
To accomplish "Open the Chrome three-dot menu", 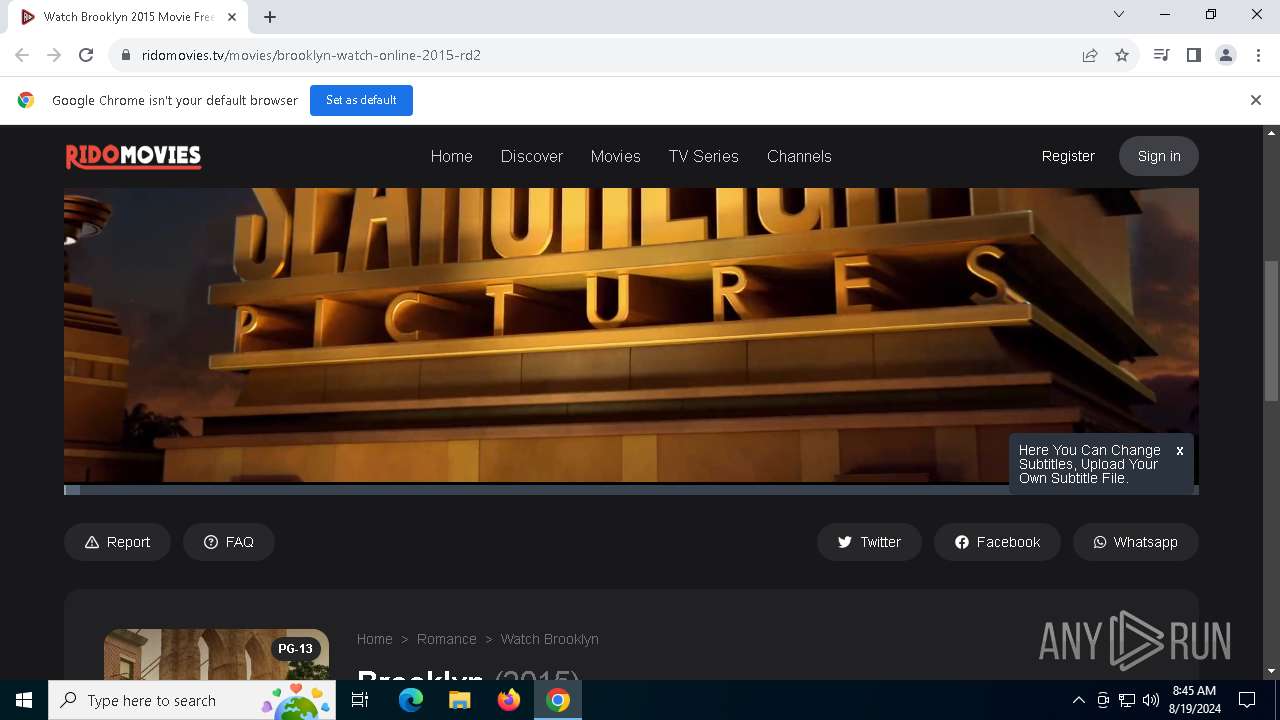I will coord(1258,55).
